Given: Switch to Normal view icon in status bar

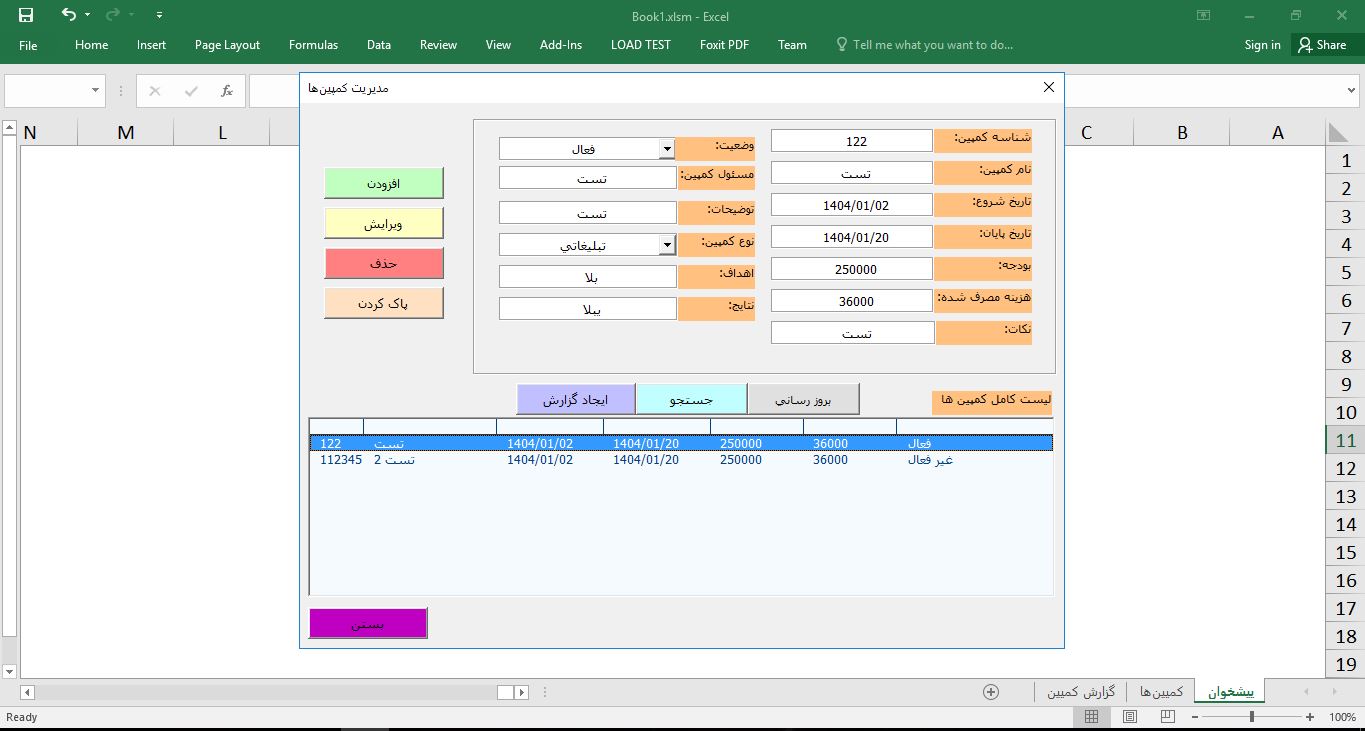Looking at the screenshot, I should [x=1091, y=717].
